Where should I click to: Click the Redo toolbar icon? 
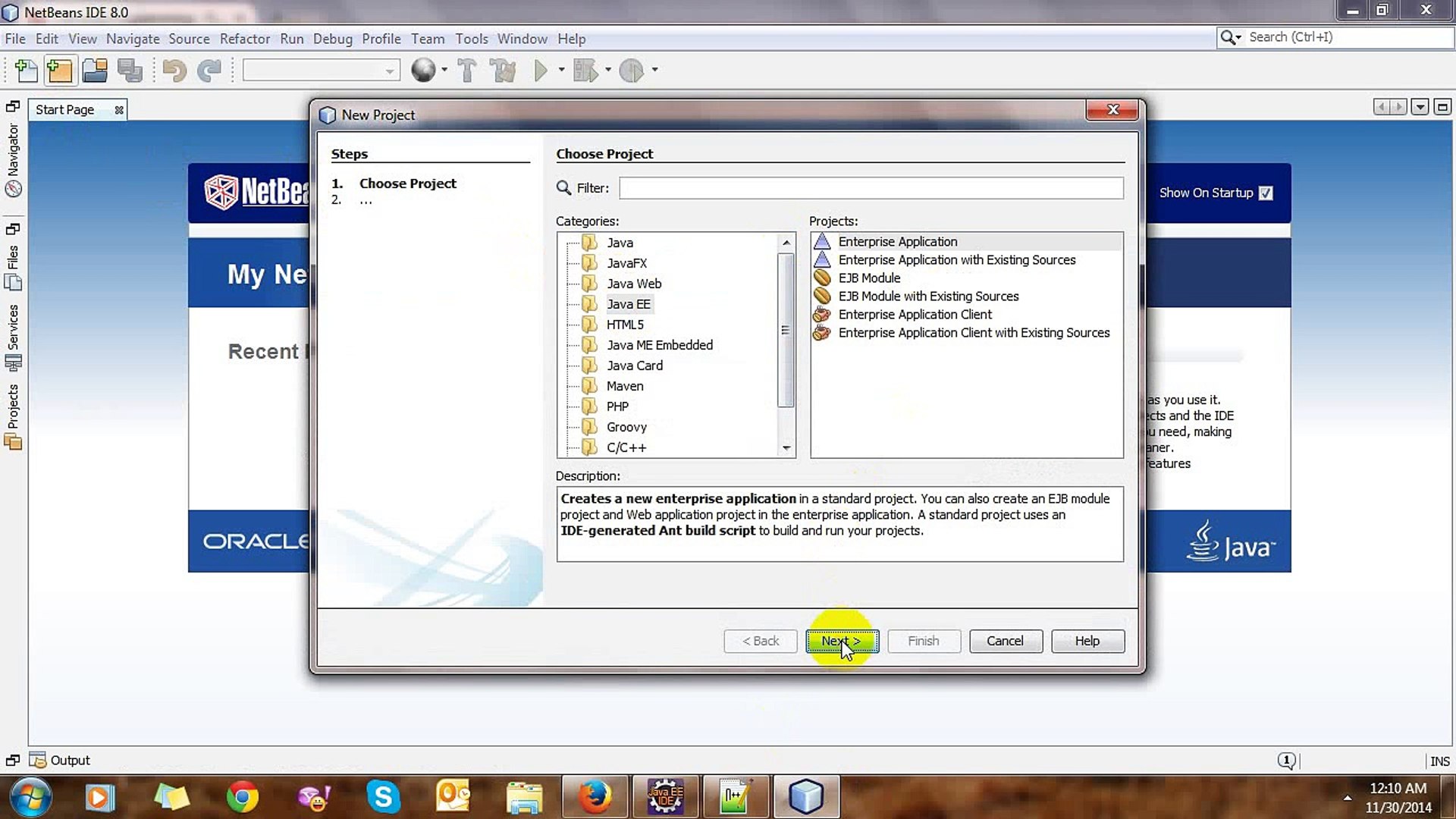(209, 71)
